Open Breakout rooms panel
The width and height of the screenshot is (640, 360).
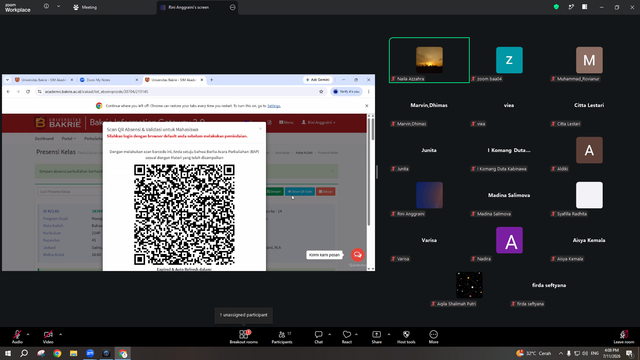(x=244, y=337)
